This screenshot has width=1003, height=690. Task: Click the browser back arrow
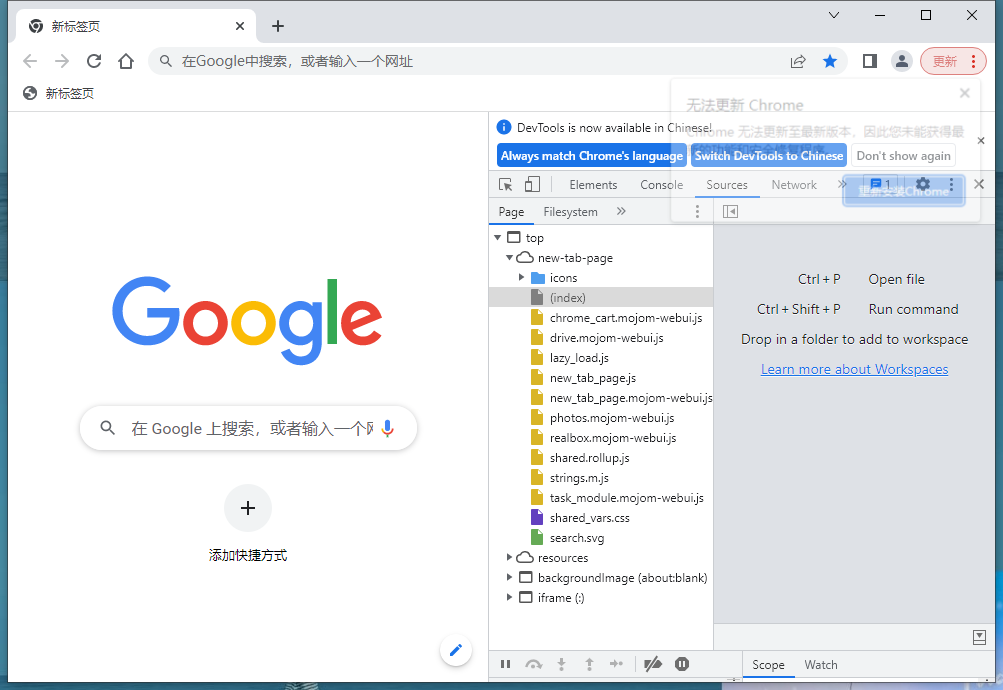click(x=30, y=61)
